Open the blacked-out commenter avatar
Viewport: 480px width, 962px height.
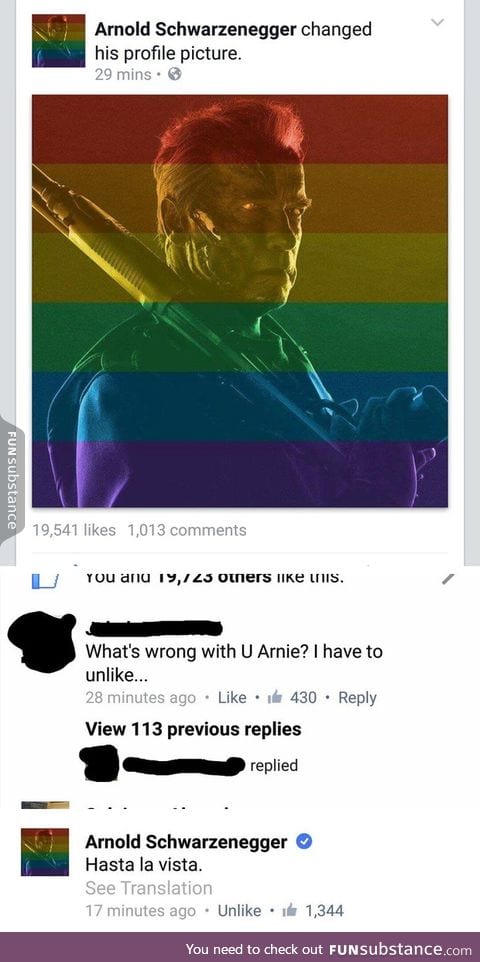coord(41,641)
